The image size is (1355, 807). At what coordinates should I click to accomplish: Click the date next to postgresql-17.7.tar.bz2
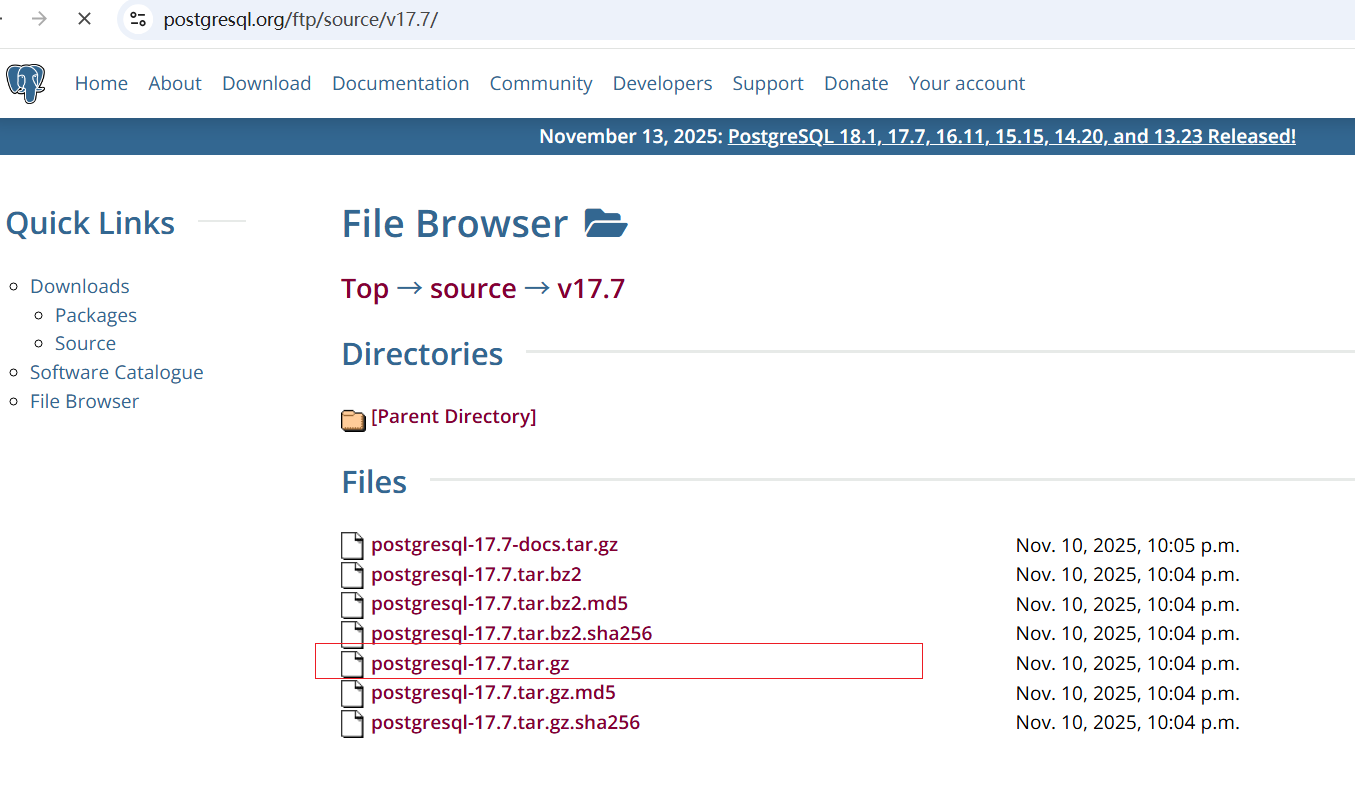pos(1128,574)
